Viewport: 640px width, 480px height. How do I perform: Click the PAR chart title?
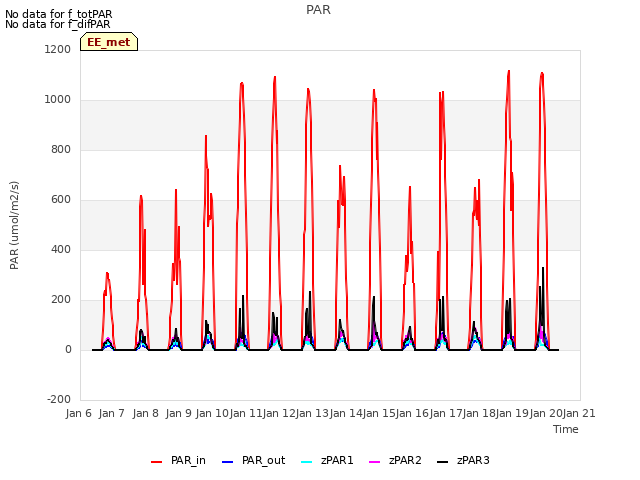[x=318, y=10]
